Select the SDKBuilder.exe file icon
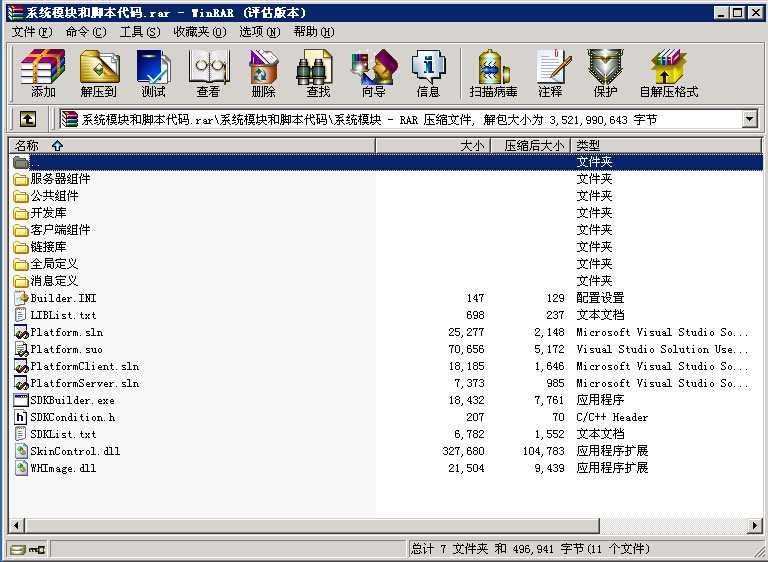Image resolution: width=768 pixels, height=562 pixels. click(21, 400)
